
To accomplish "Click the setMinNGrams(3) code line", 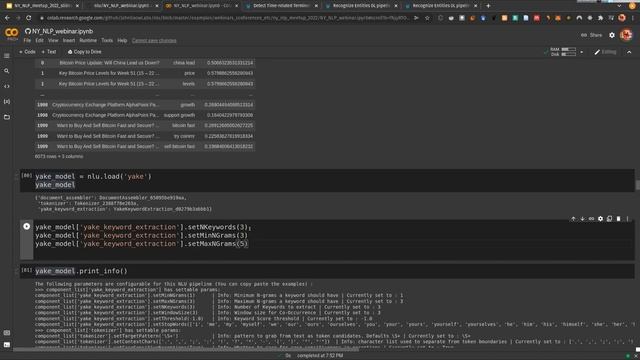I will click(x=141, y=235).
